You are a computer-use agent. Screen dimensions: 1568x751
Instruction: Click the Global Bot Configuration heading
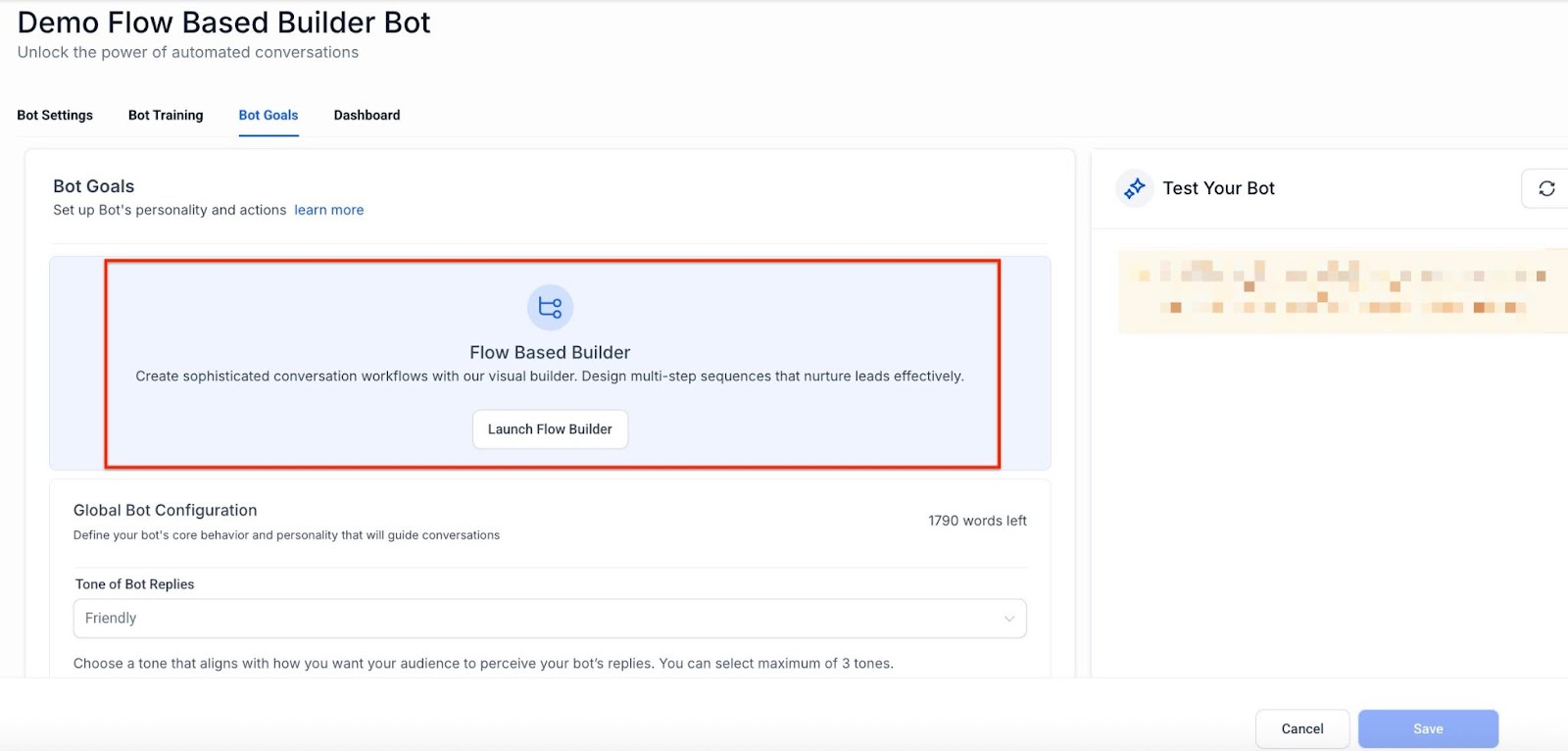(x=165, y=510)
